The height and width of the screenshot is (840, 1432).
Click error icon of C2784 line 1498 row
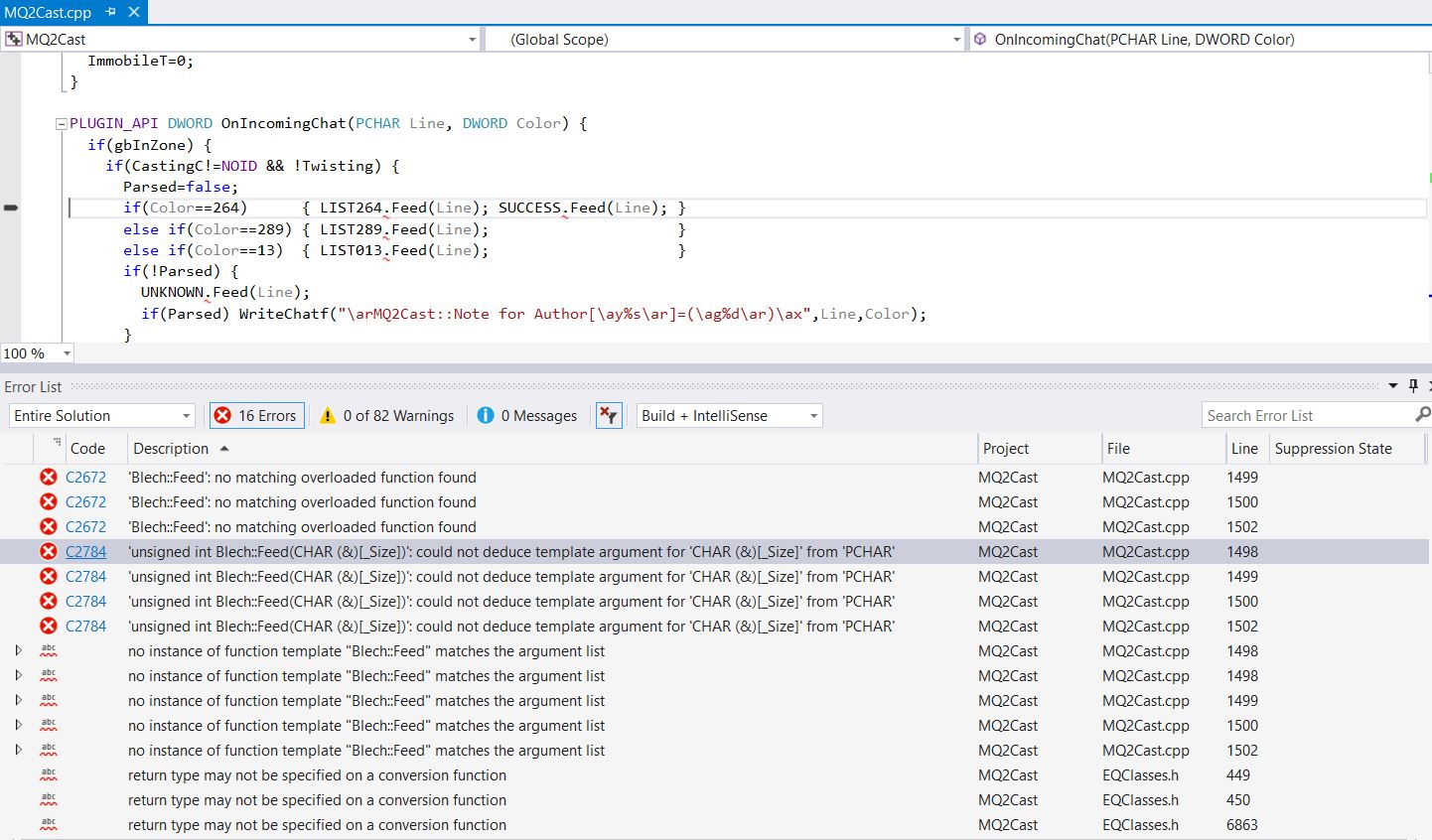(x=48, y=552)
